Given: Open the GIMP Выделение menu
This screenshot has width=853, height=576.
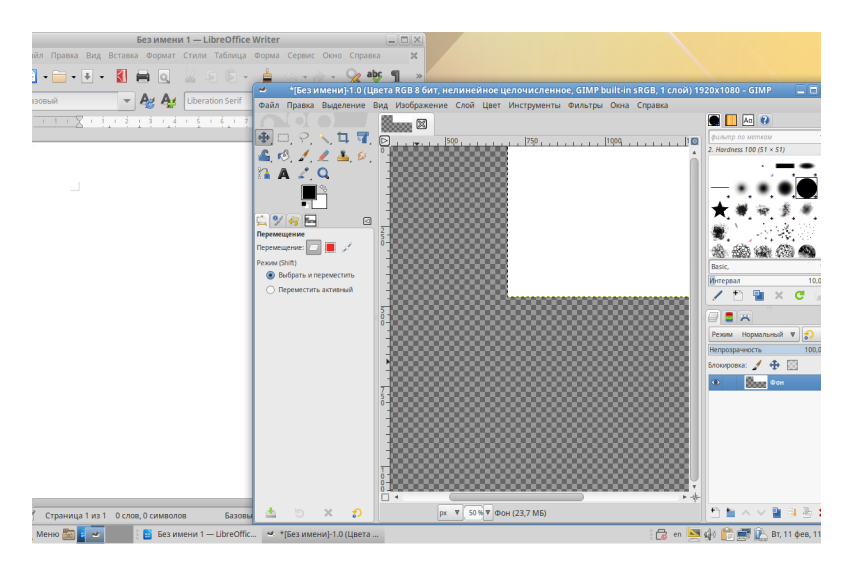Looking at the screenshot, I should pos(343,105).
